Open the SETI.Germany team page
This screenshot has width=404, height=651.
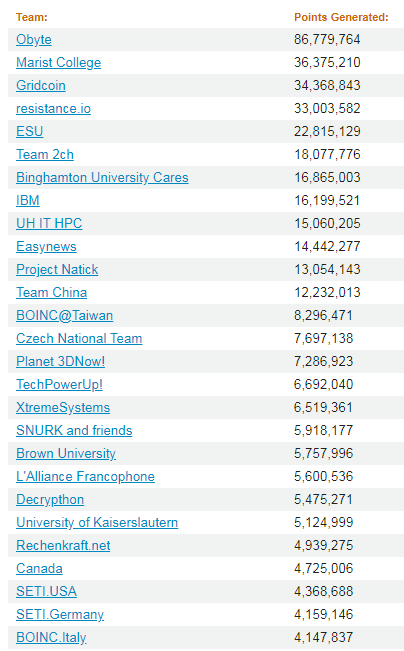pyautogui.click(x=60, y=614)
